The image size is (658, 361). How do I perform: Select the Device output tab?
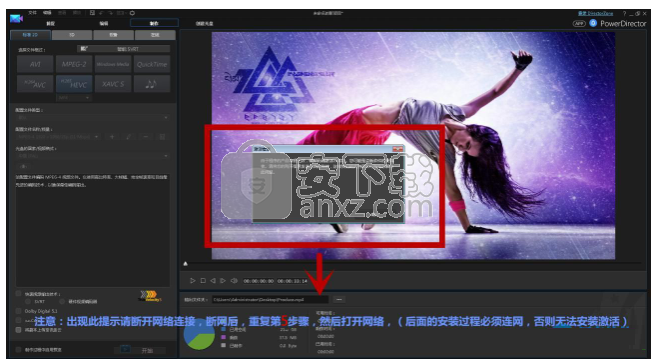[x=113, y=35]
